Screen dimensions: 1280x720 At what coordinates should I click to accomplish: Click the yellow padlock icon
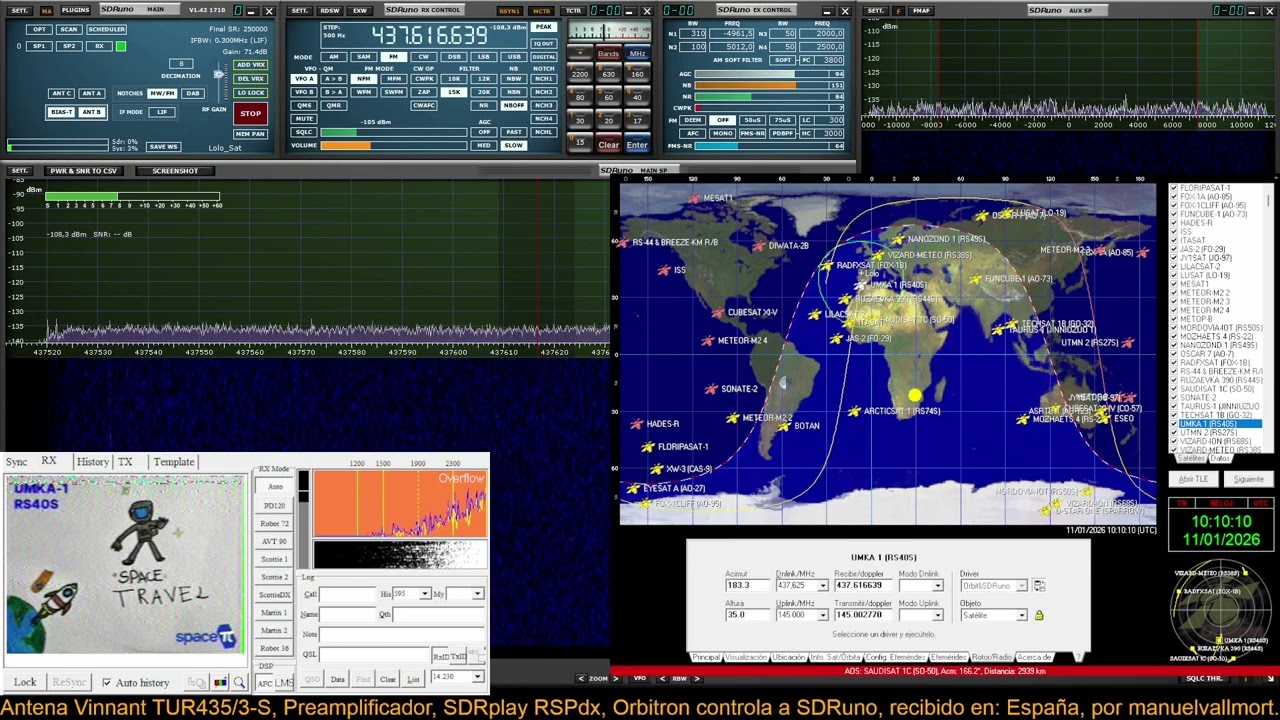(x=1039, y=615)
